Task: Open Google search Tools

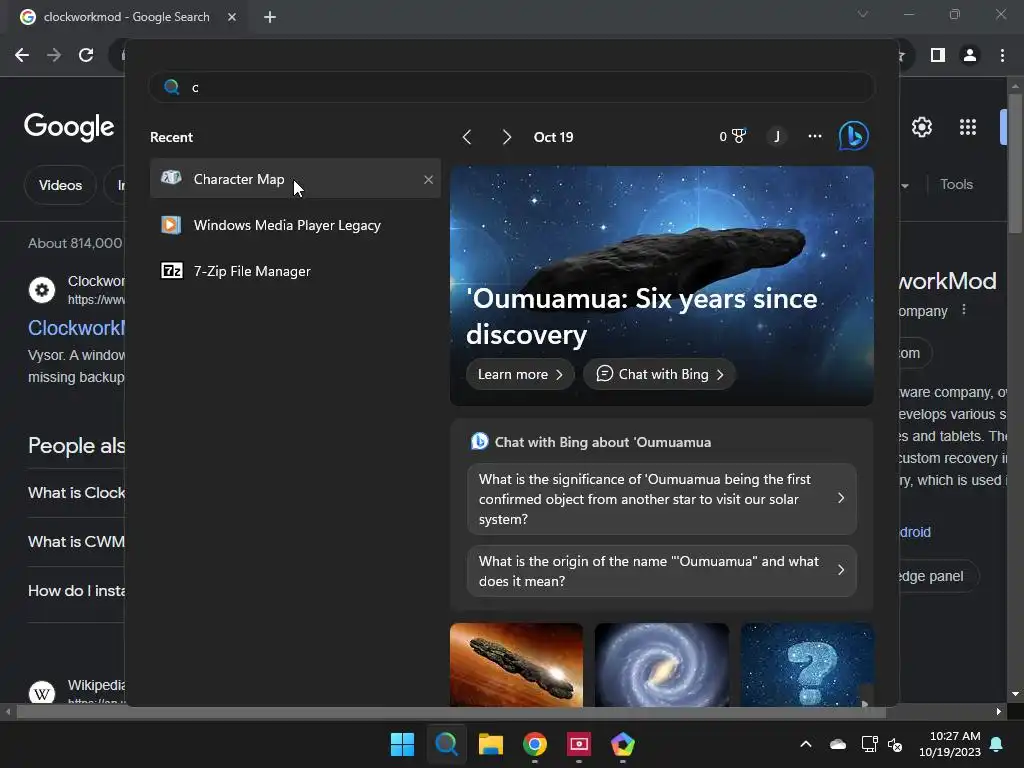Action: [x=956, y=185]
